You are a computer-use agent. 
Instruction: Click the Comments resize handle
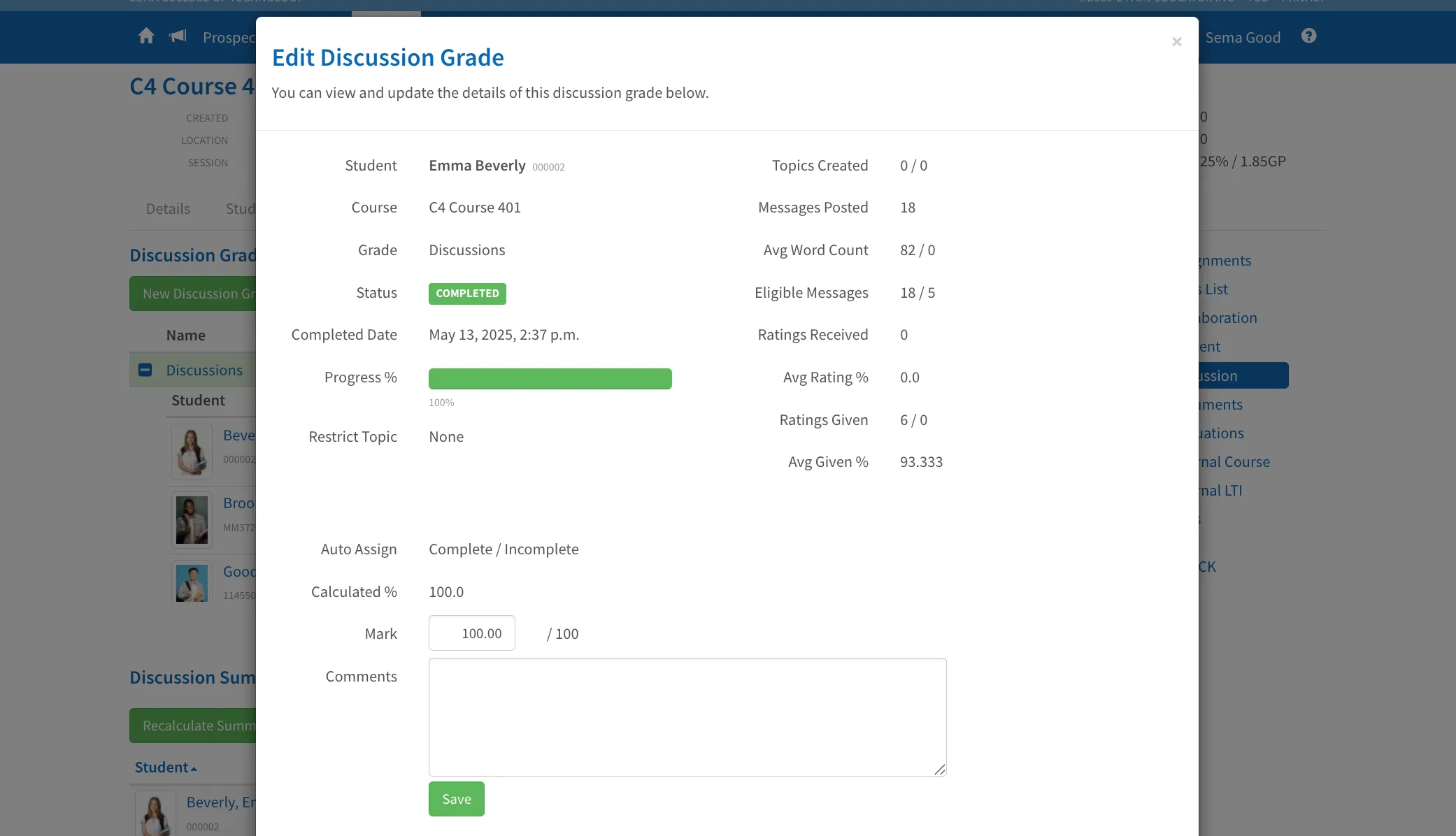click(939, 770)
